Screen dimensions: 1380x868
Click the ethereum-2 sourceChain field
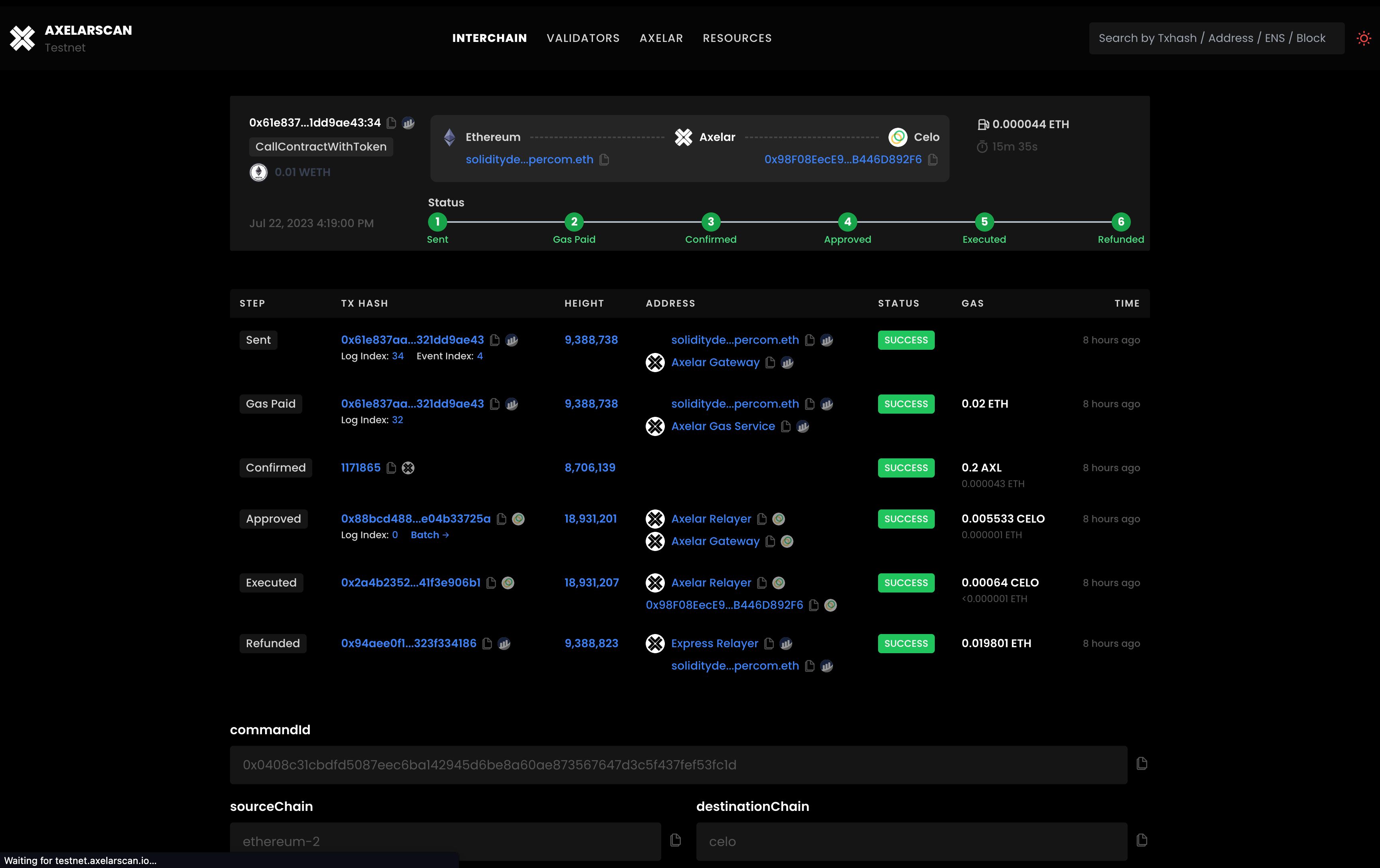445,842
